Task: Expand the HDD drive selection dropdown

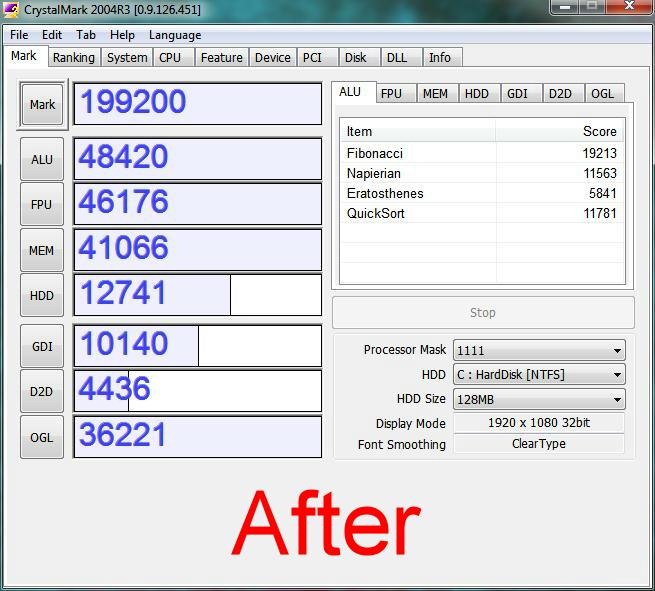Action: [539, 375]
